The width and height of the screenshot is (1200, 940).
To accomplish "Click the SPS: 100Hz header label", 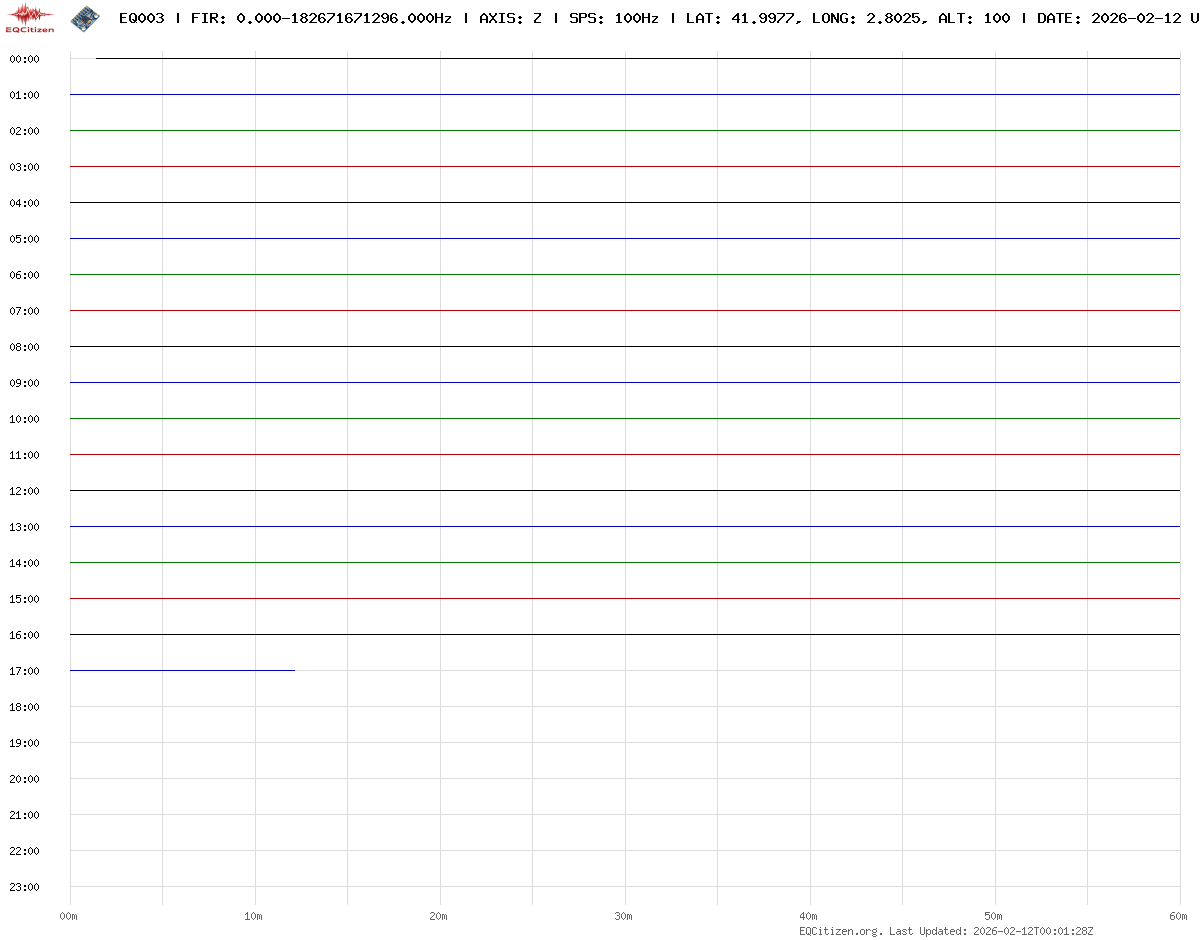I will click(x=613, y=18).
